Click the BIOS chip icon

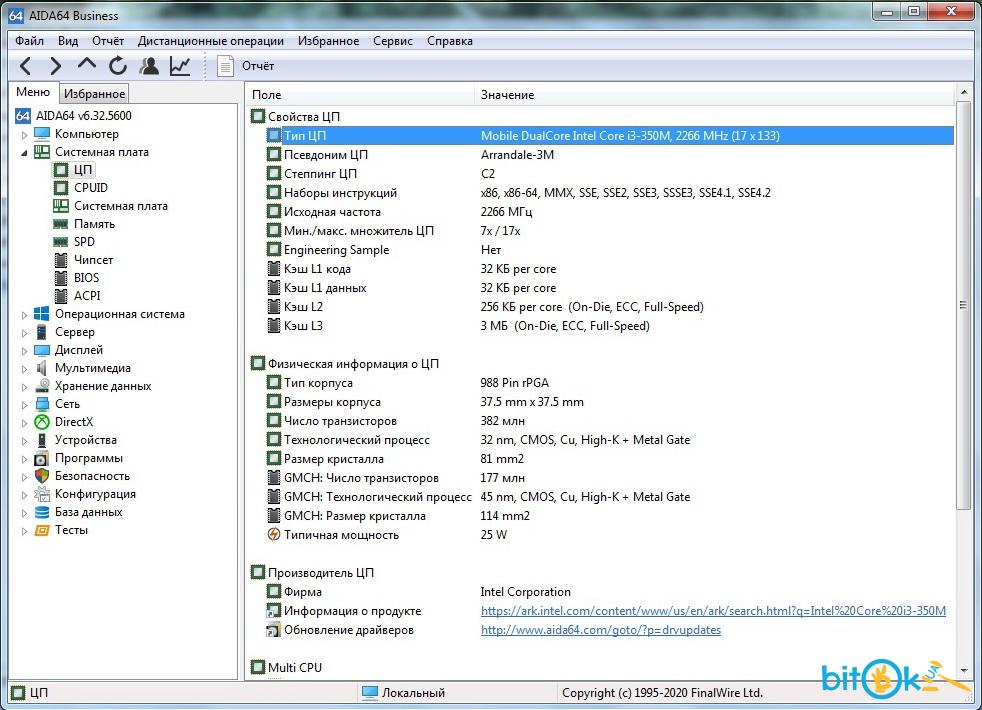pyautogui.click(x=61, y=277)
